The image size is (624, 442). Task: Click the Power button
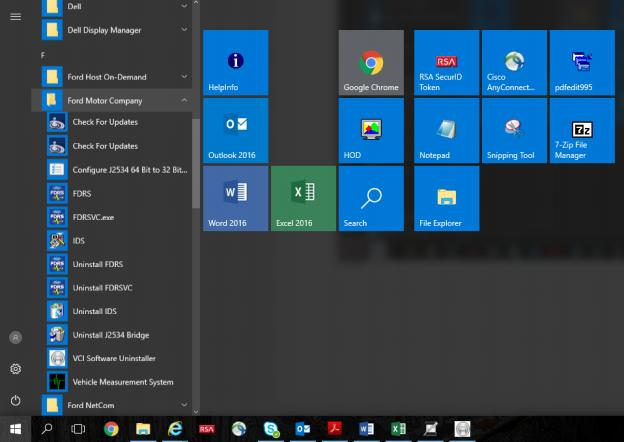pos(16,401)
